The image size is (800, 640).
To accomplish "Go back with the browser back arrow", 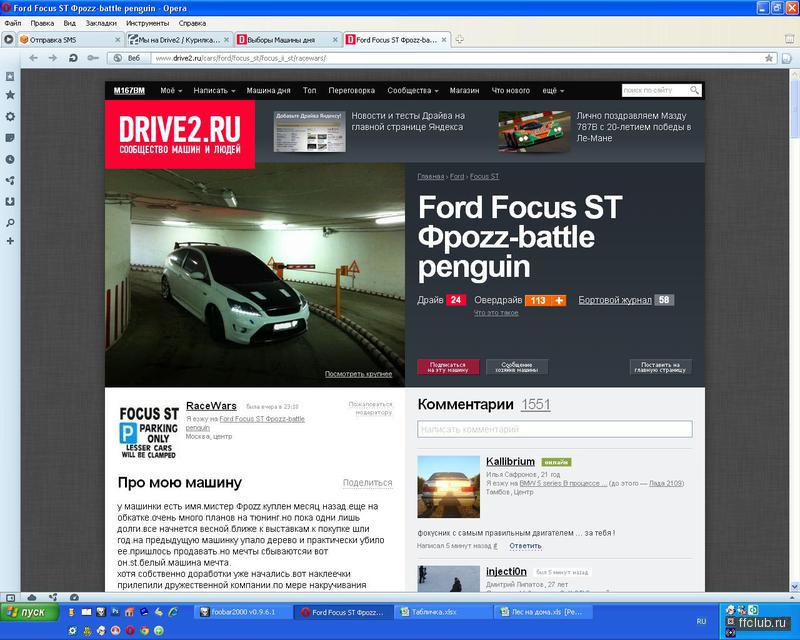I will 34,58.
